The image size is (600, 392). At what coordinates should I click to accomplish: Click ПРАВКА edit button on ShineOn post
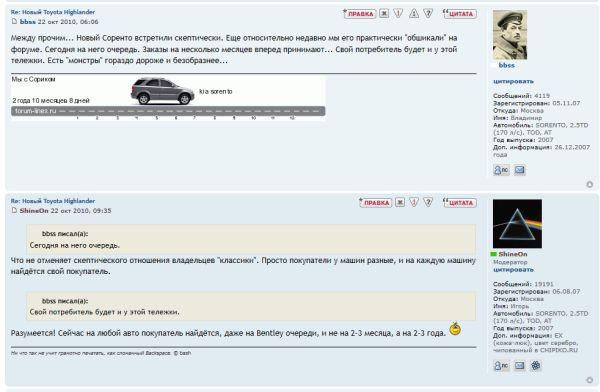[x=375, y=203]
